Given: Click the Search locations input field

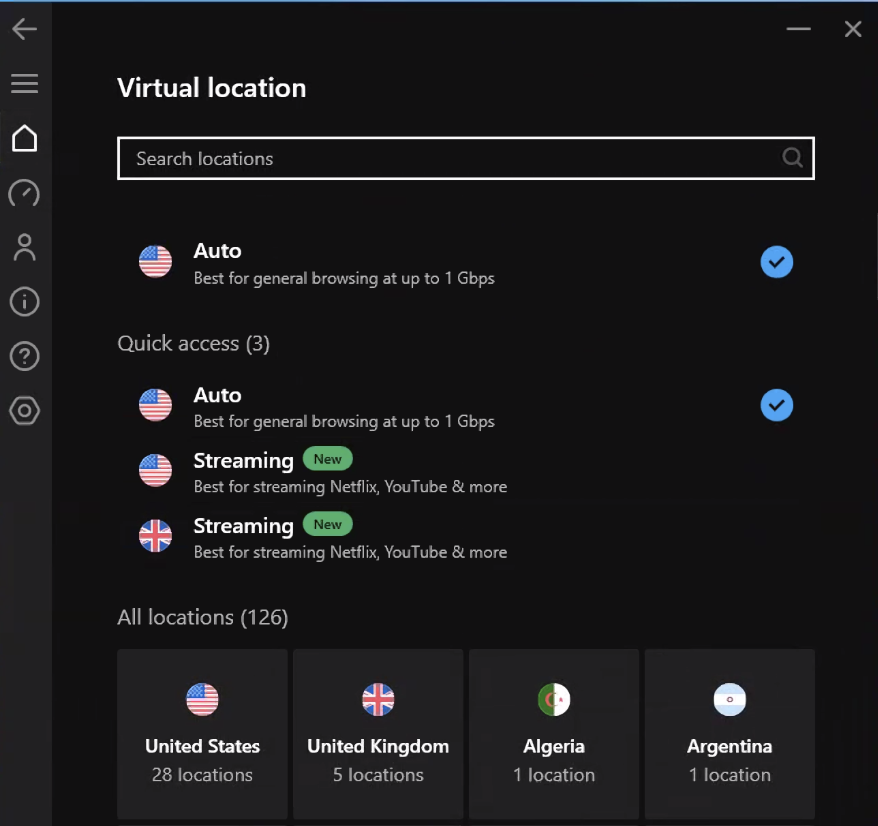Looking at the screenshot, I should click(x=465, y=158).
